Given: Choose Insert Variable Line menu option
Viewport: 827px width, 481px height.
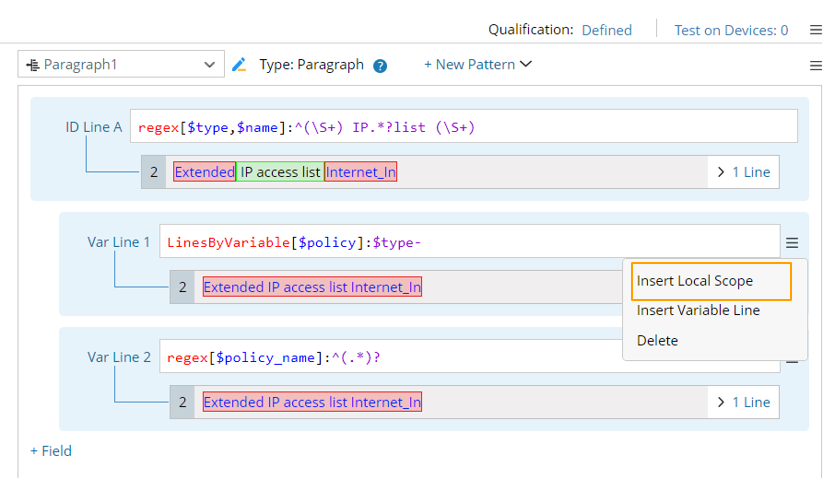Looking at the screenshot, I should (698, 311).
